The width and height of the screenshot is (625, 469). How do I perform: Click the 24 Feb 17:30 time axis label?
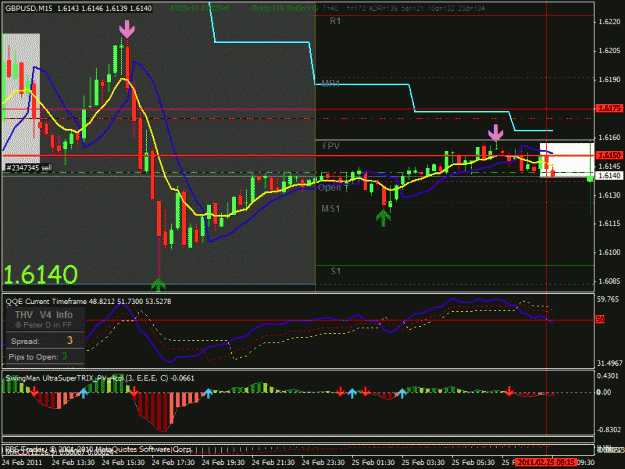(173, 463)
